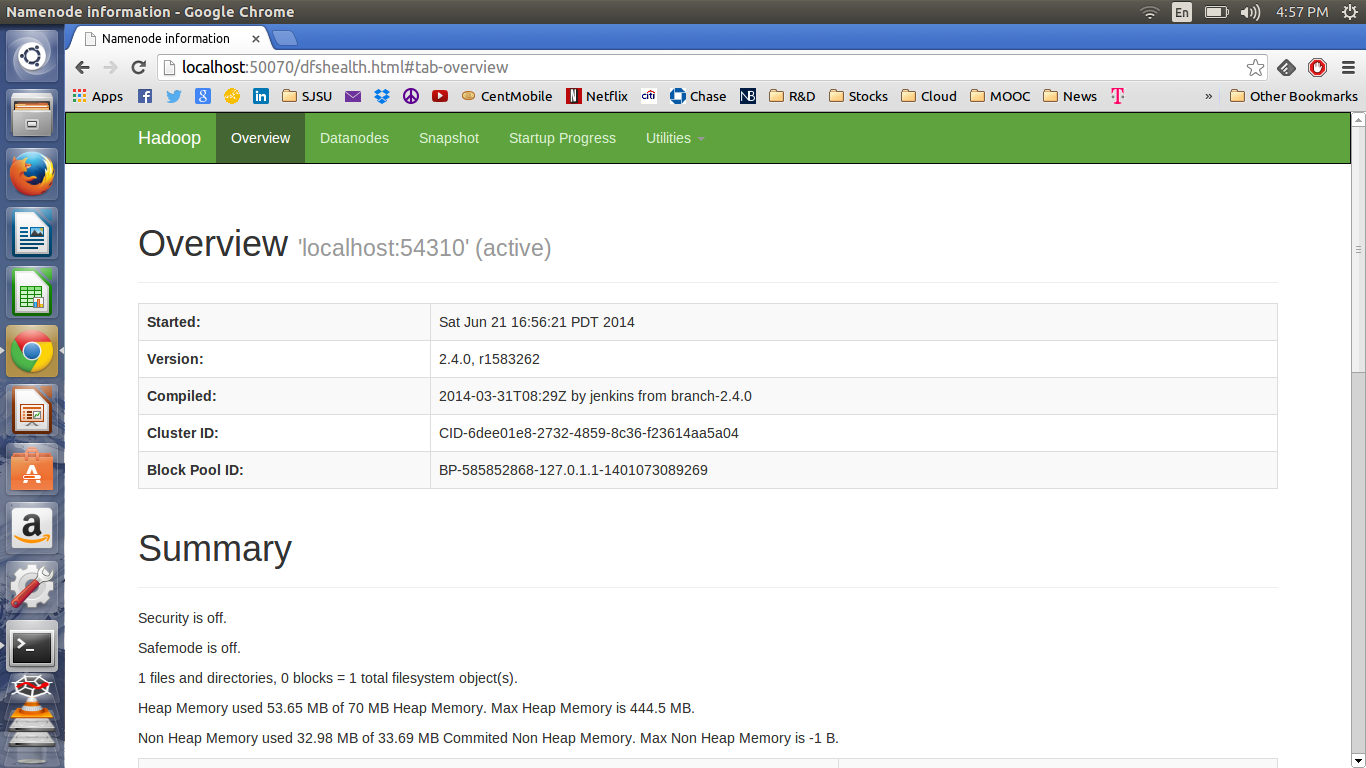Open the T-Mobile bookmark icon
Viewport: 1366px width, 768px height.
coord(1118,96)
